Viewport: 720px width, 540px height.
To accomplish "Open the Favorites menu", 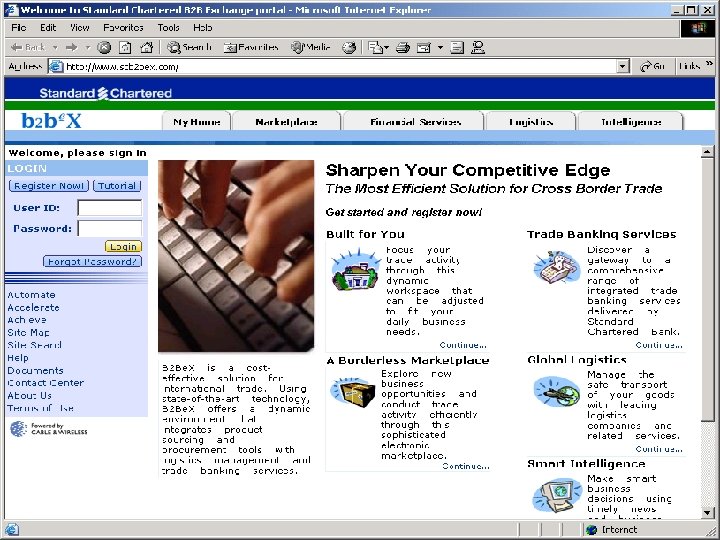I will pyautogui.click(x=123, y=28).
